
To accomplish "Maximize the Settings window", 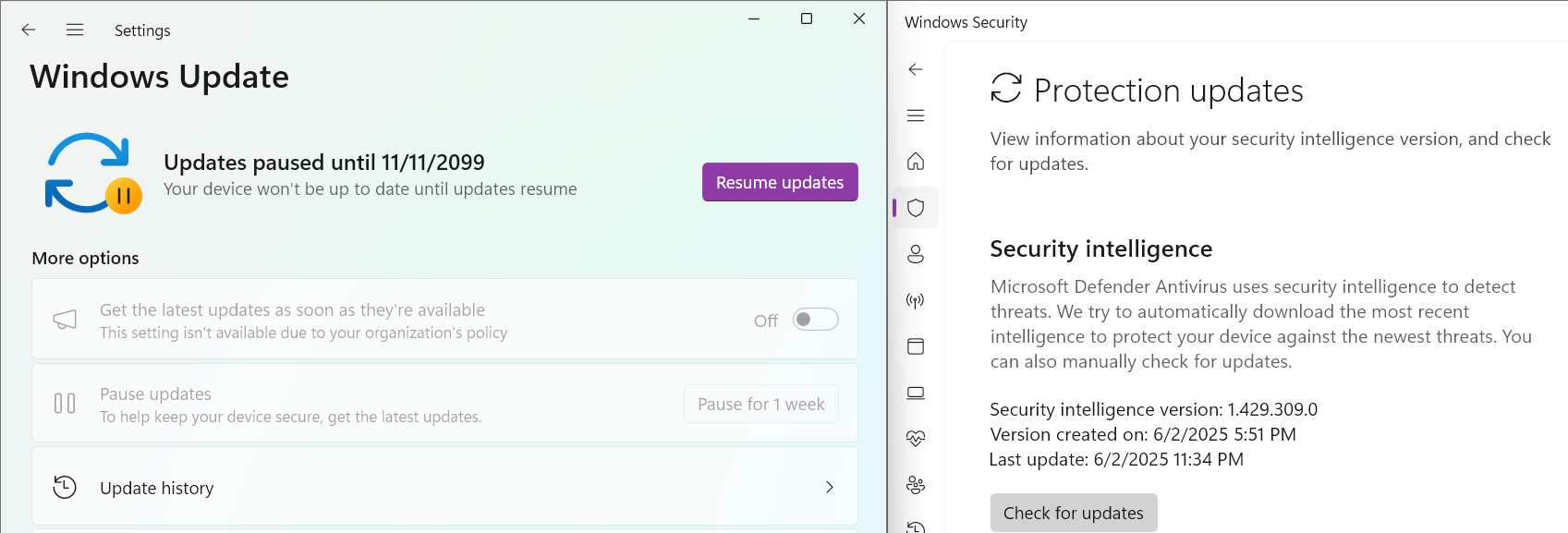I will coord(807,18).
